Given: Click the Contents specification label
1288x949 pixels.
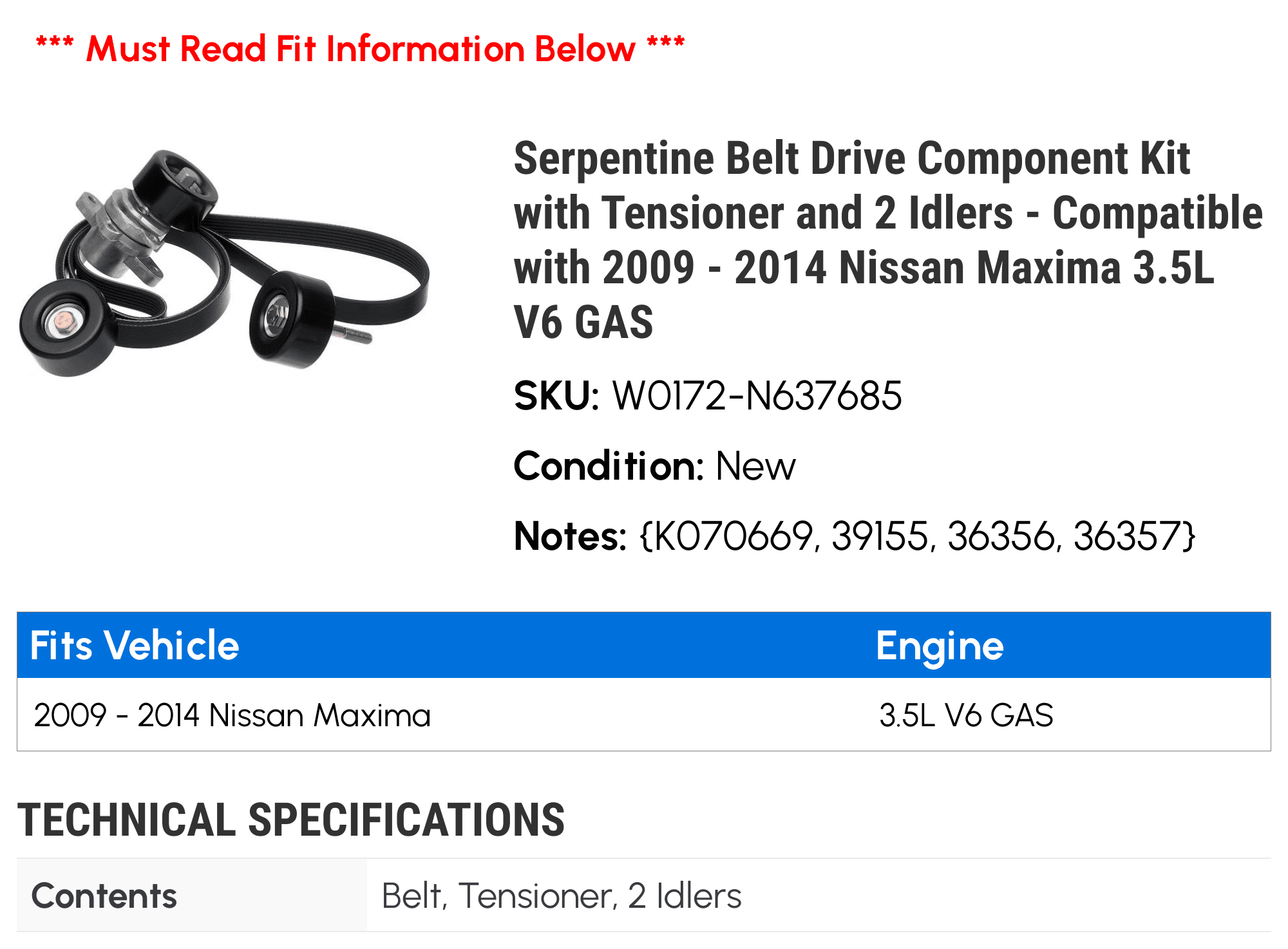Looking at the screenshot, I should (x=104, y=896).
